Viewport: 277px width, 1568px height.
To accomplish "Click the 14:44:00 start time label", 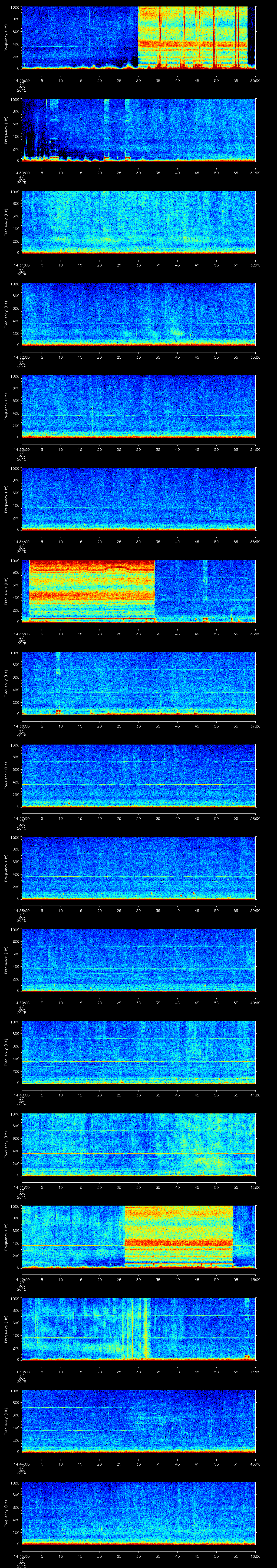I will (x=21, y=1464).
